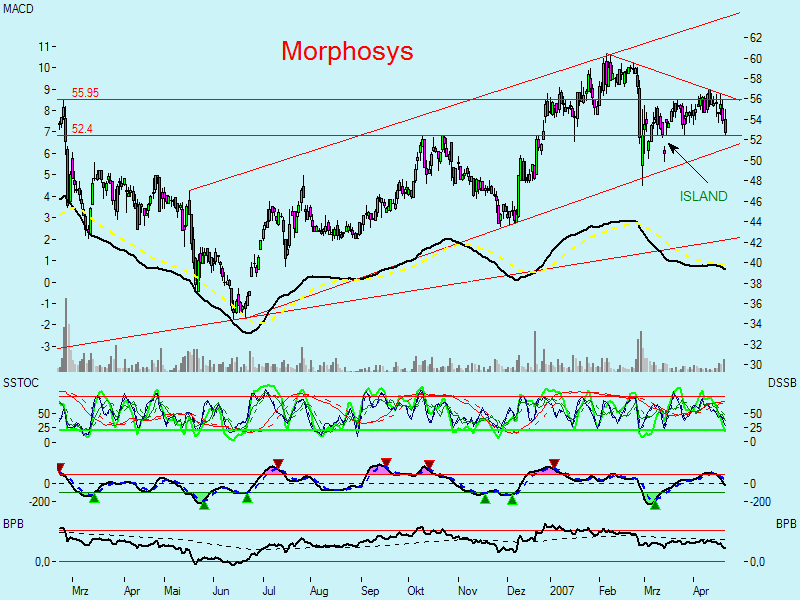Click the green buy triangle above Dez
The height and width of the screenshot is (600, 800).
pos(512,500)
